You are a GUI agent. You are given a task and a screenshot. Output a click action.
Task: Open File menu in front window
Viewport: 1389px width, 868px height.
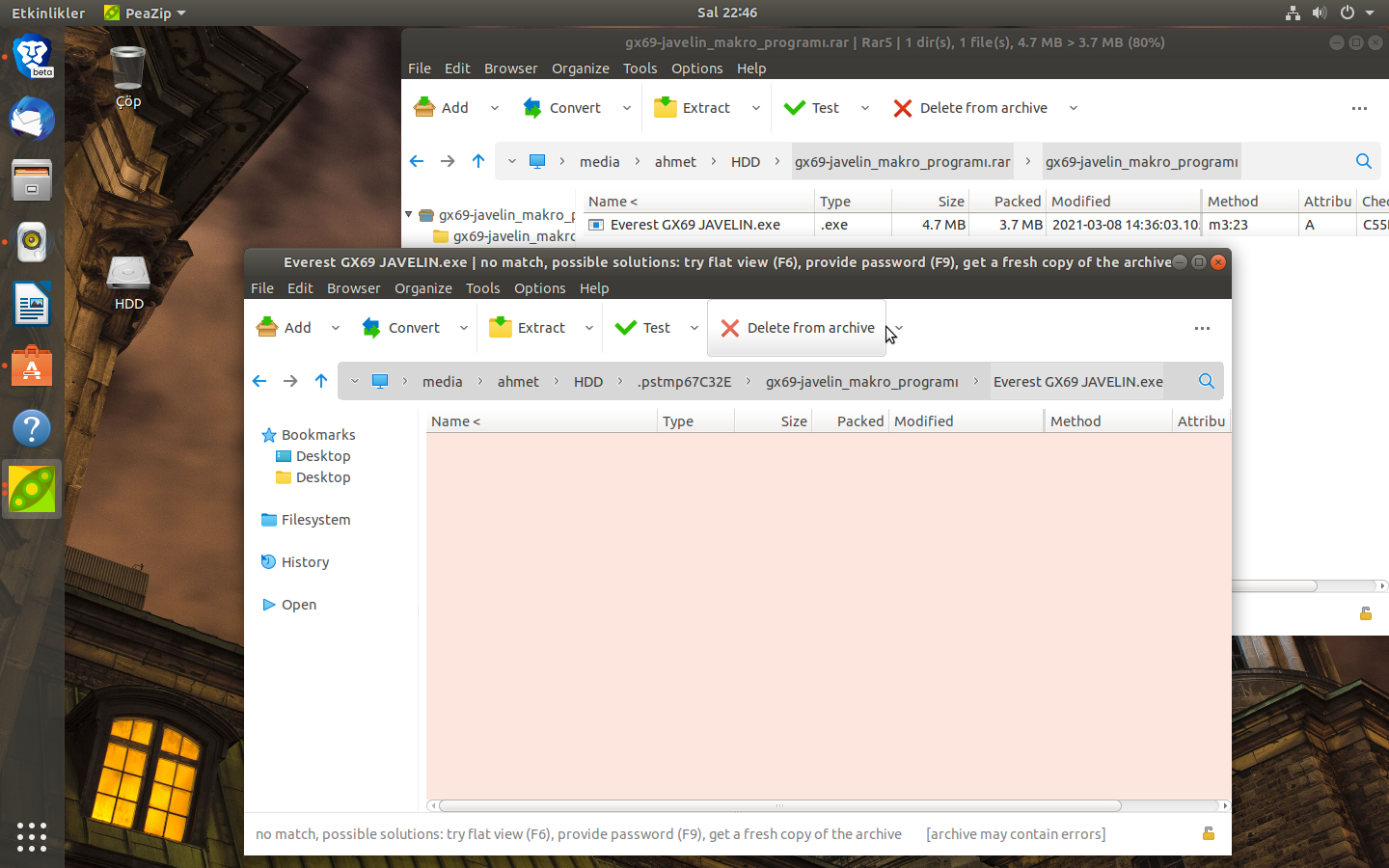click(x=262, y=288)
